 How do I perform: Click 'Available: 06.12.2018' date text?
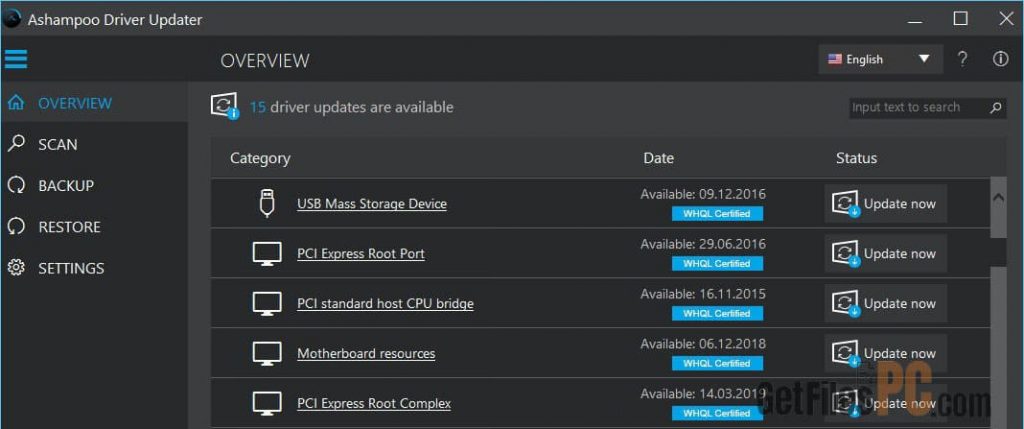click(x=703, y=343)
